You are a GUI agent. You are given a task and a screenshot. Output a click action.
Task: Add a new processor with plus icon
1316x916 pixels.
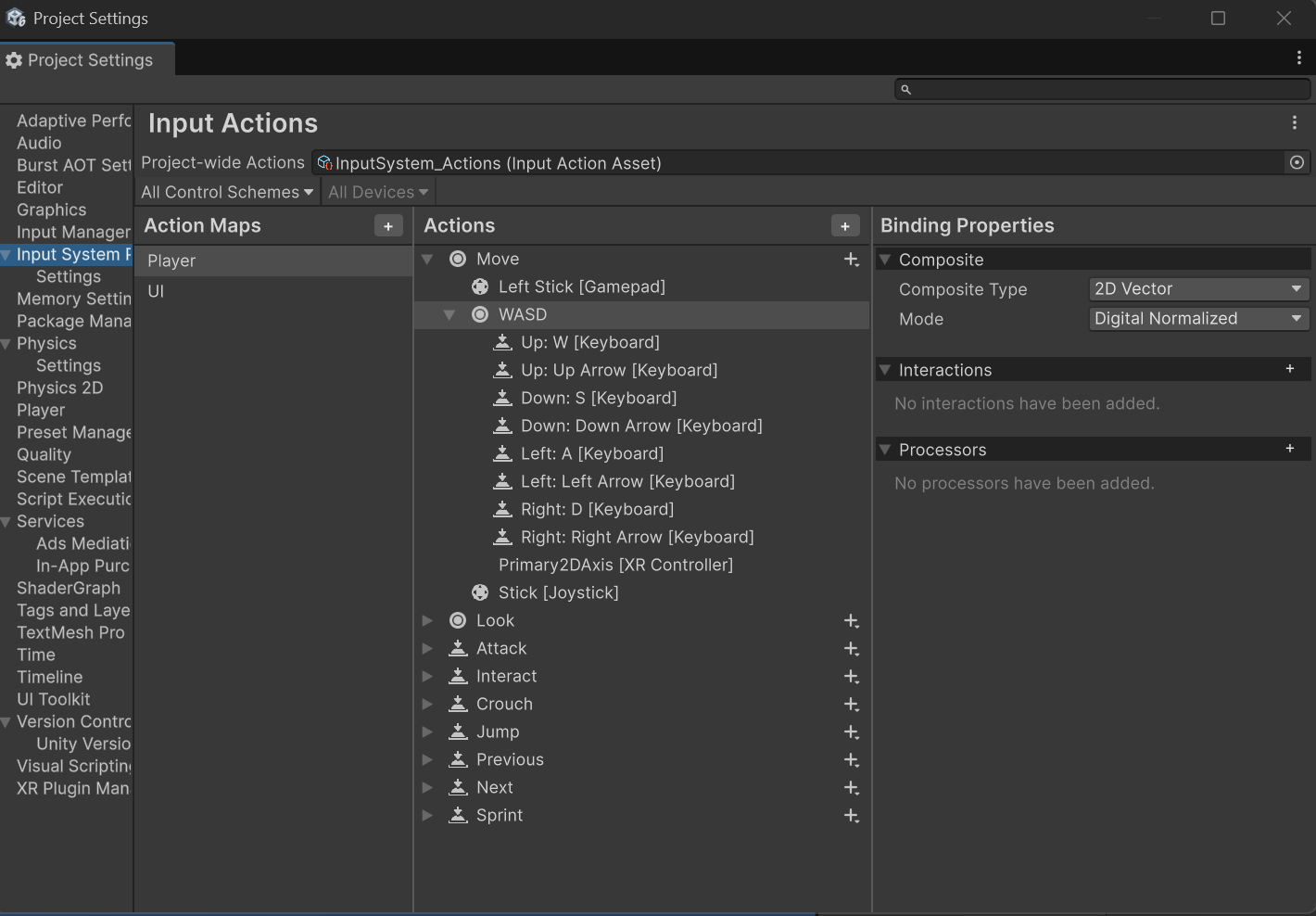click(1289, 449)
